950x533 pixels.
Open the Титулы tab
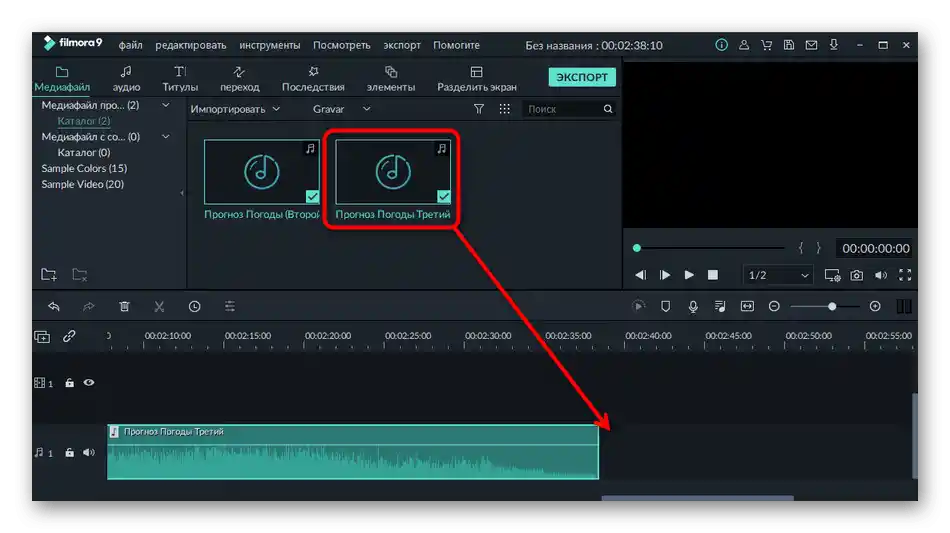click(180, 79)
